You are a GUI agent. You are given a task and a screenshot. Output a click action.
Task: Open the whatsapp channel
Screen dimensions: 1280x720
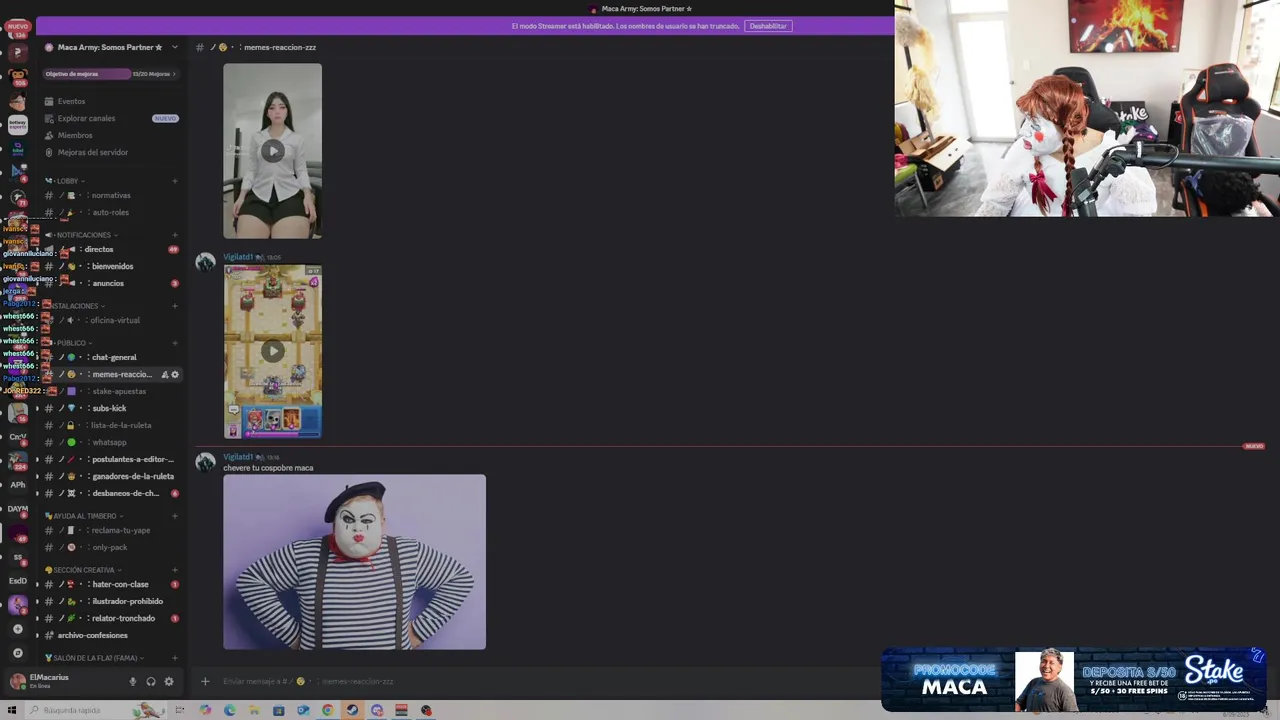[x=110, y=442]
